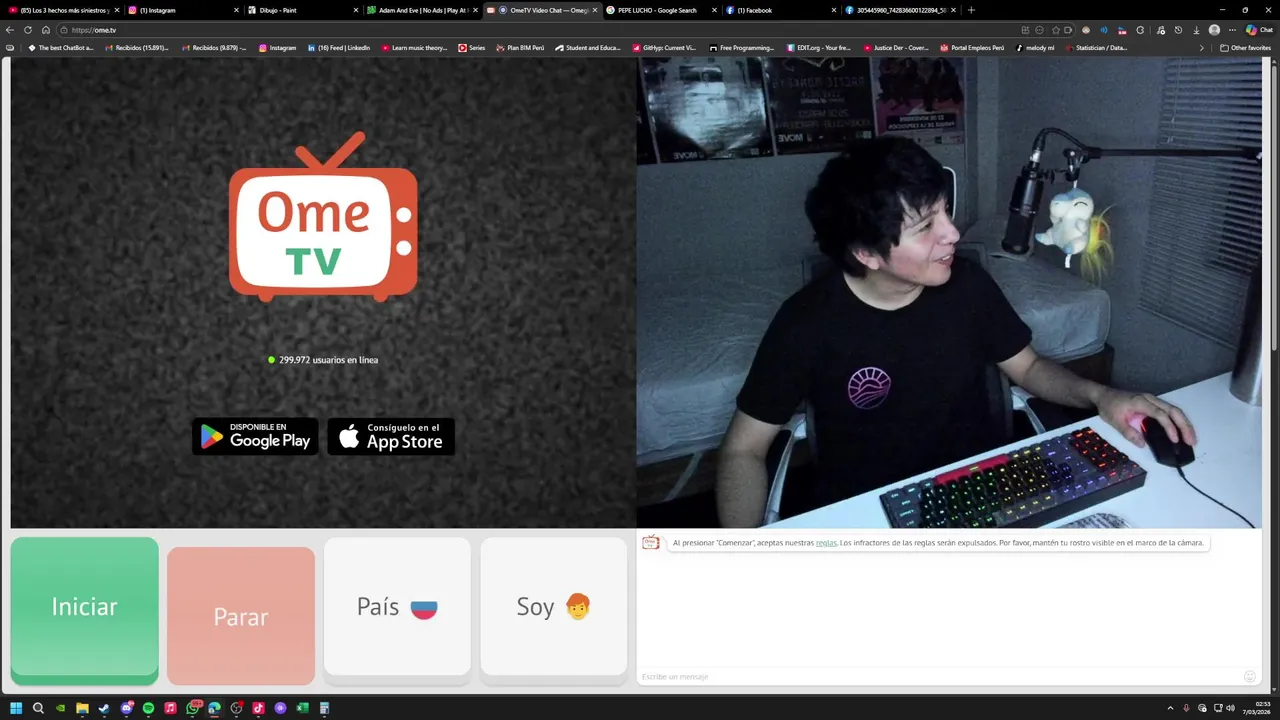The width and height of the screenshot is (1280, 720).
Task: Open the Recibidos (15.891) bookmark
Action: [x=135, y=47]
